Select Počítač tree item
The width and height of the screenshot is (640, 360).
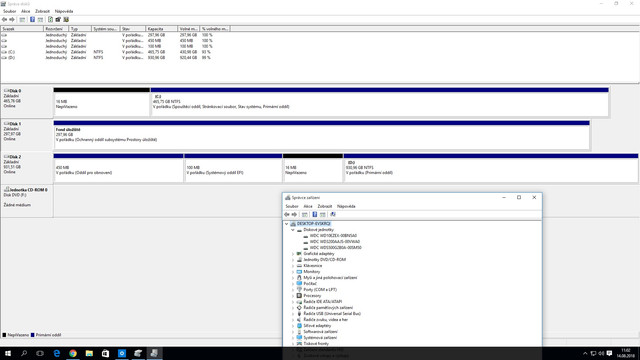[x=310, y=284]
